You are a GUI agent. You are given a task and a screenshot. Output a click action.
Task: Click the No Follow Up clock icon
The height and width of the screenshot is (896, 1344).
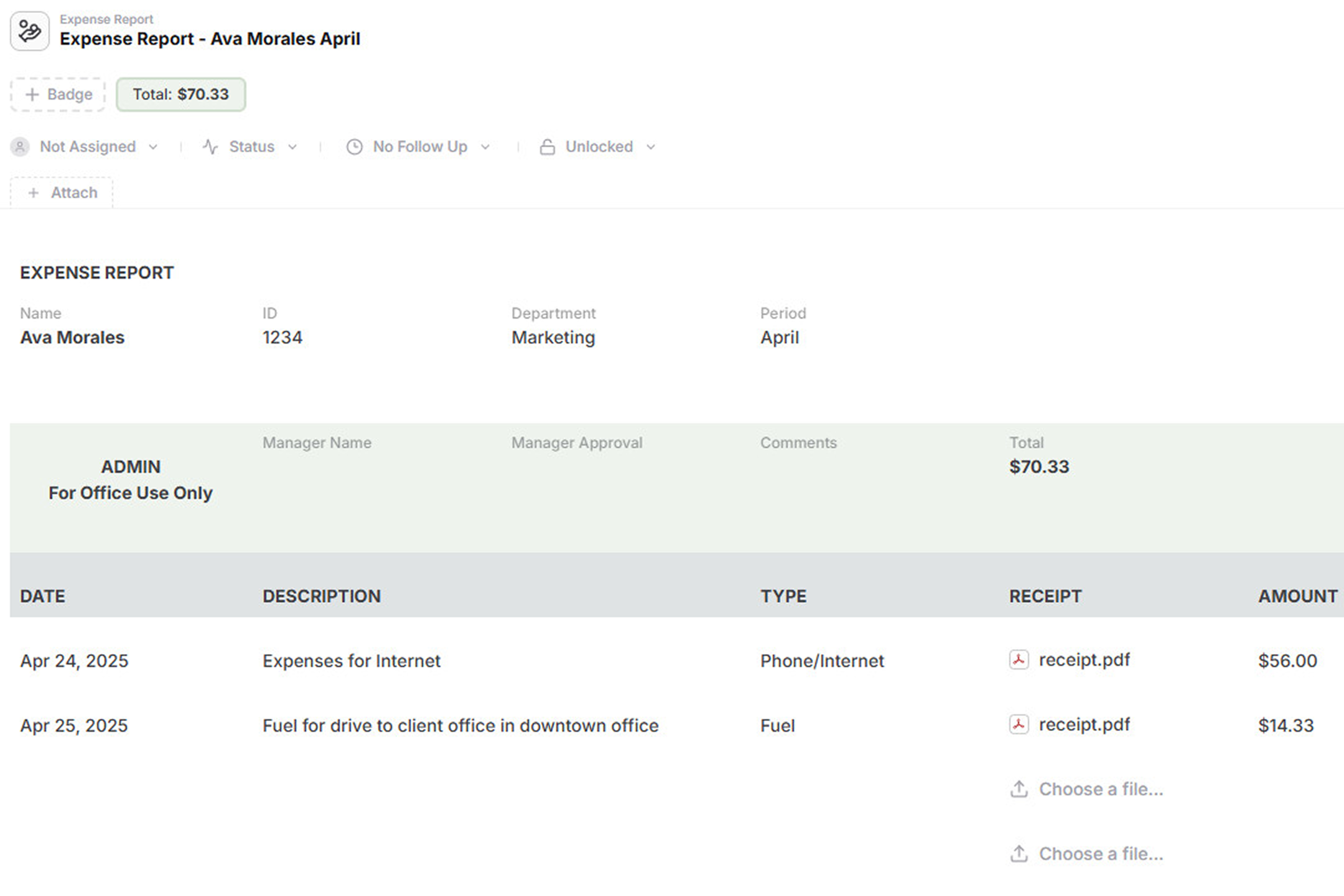pyautogui.click(x=354, y=147)
